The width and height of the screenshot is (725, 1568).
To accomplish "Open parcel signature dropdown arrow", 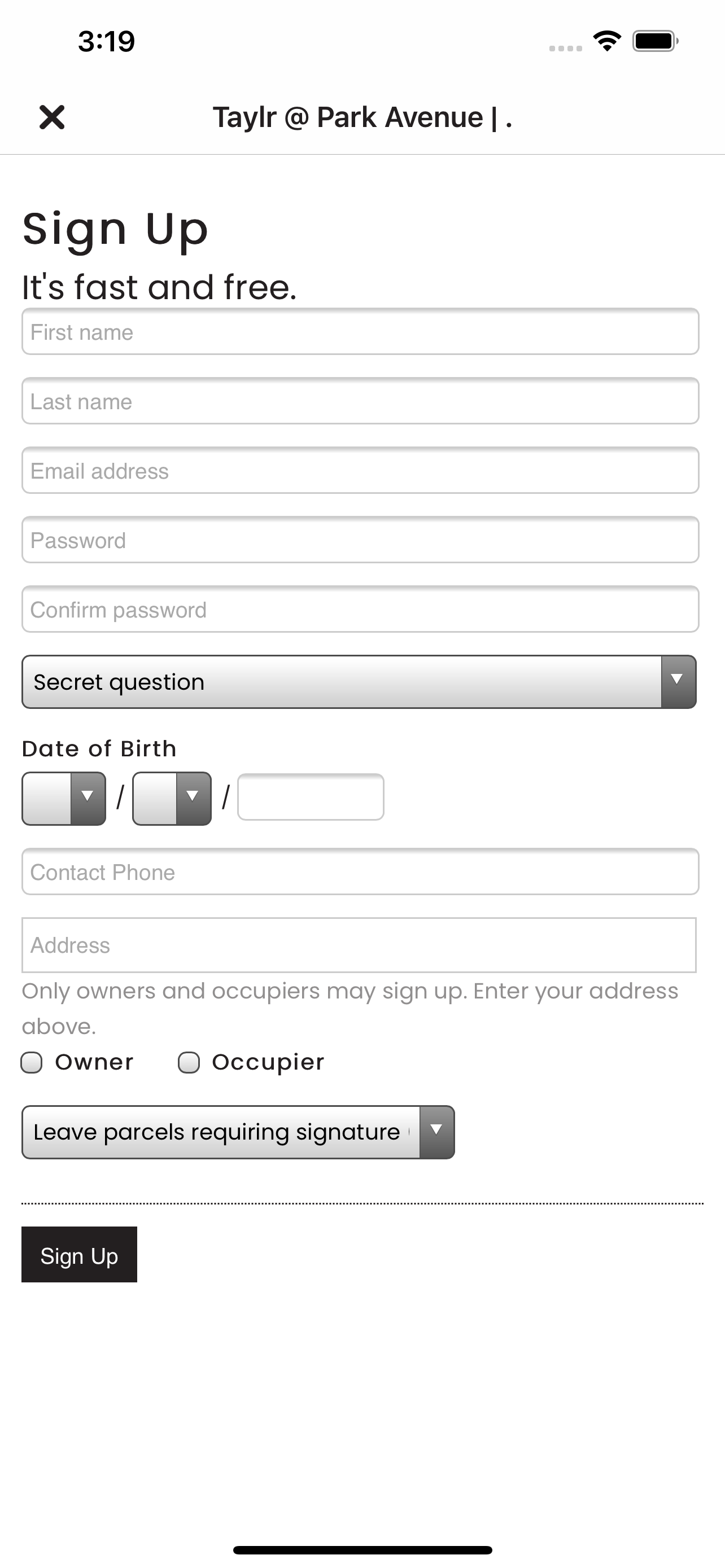I will [x=436, y=1132].
